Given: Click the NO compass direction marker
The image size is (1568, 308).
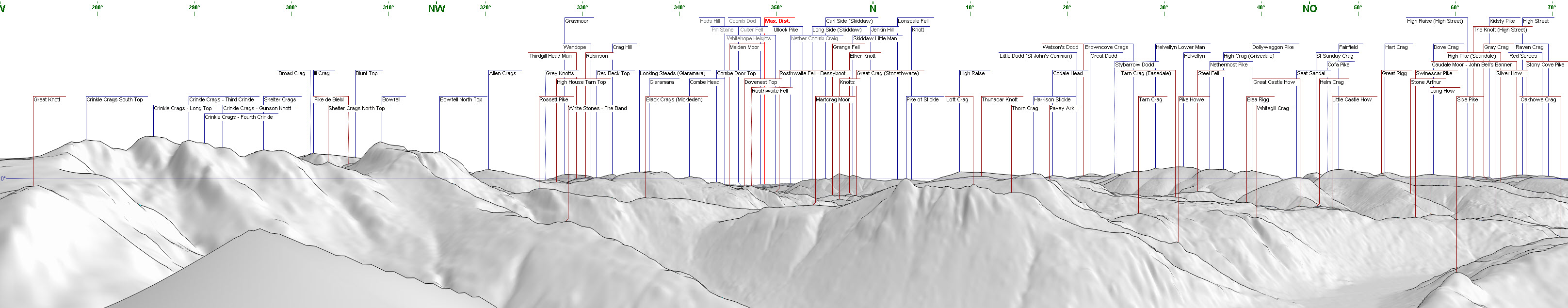Looking at the screenshot, I should [1309, 9].
